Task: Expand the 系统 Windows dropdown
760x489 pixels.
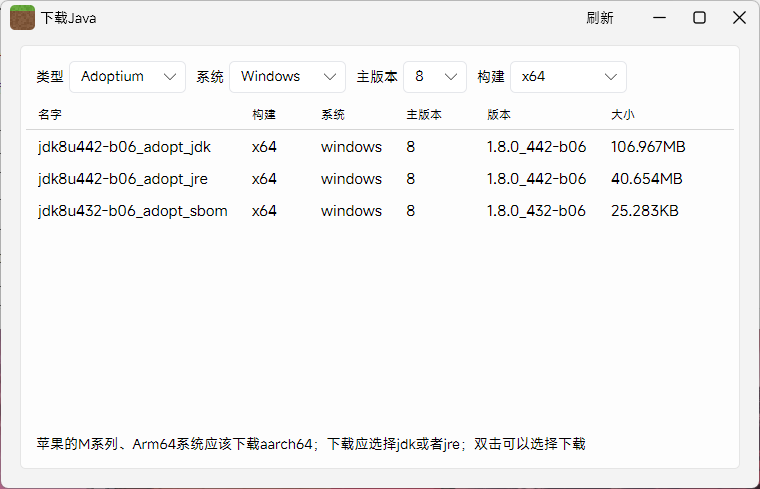Action: [287, 77]
